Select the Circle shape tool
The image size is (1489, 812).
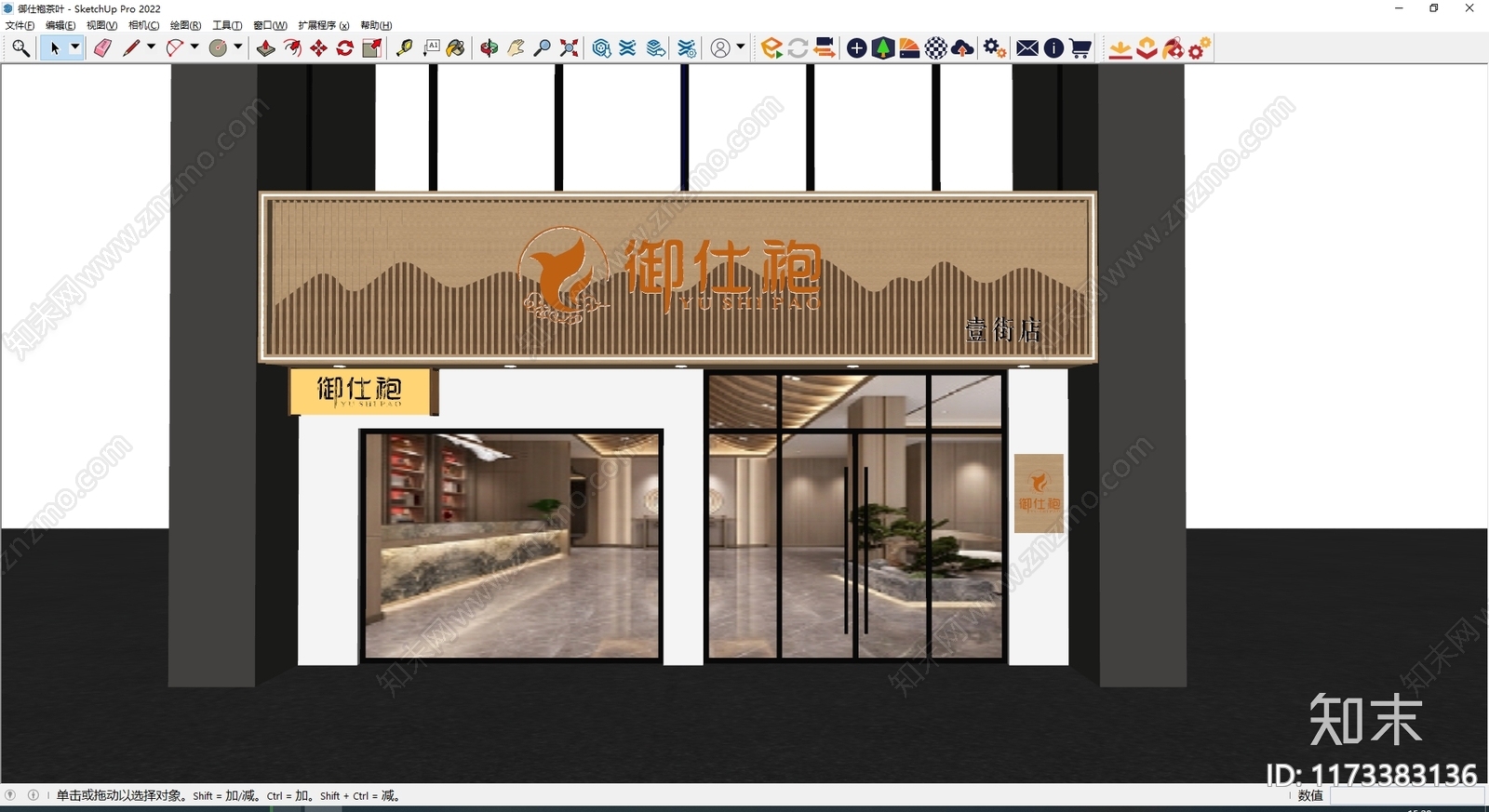tap(219, 48)
